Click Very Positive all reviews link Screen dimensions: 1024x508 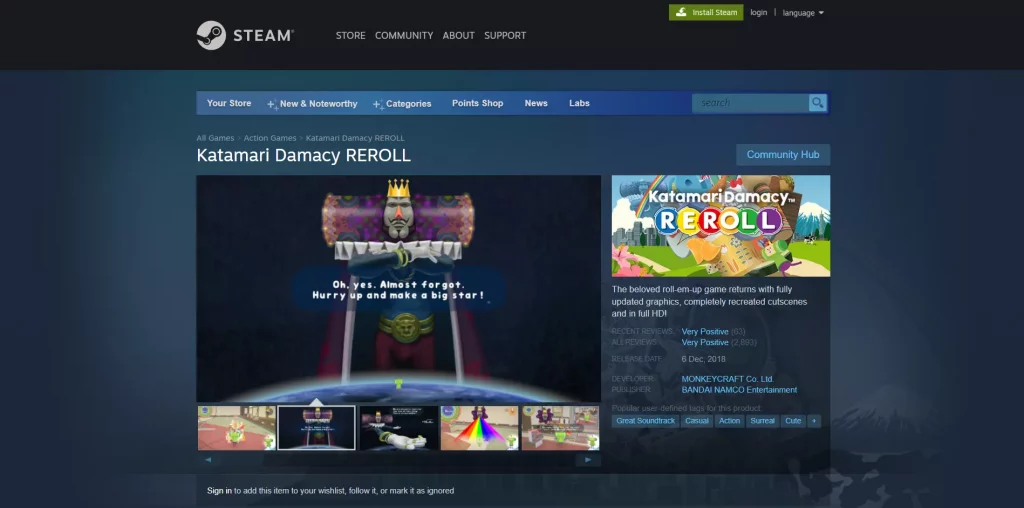coord(705,342)
